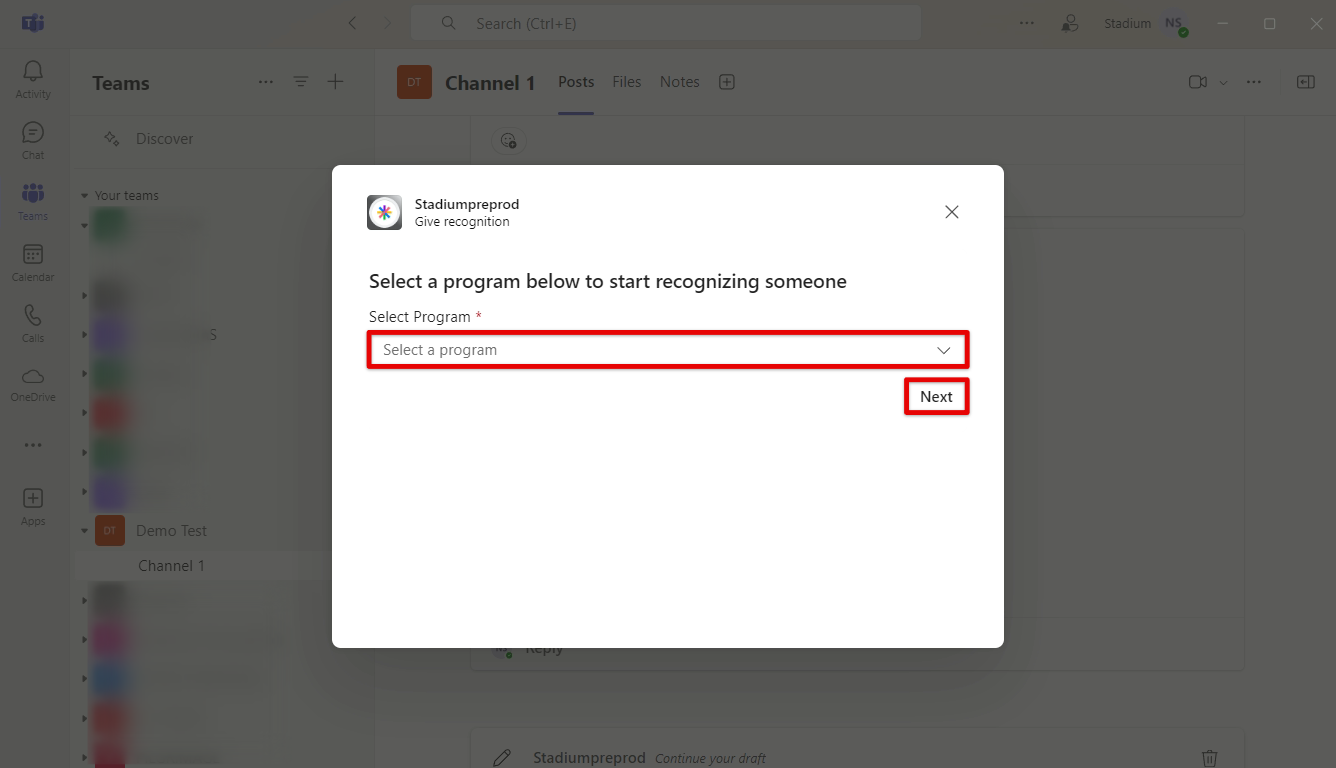Start a meeting with the video camera icon

[1198, 82]
